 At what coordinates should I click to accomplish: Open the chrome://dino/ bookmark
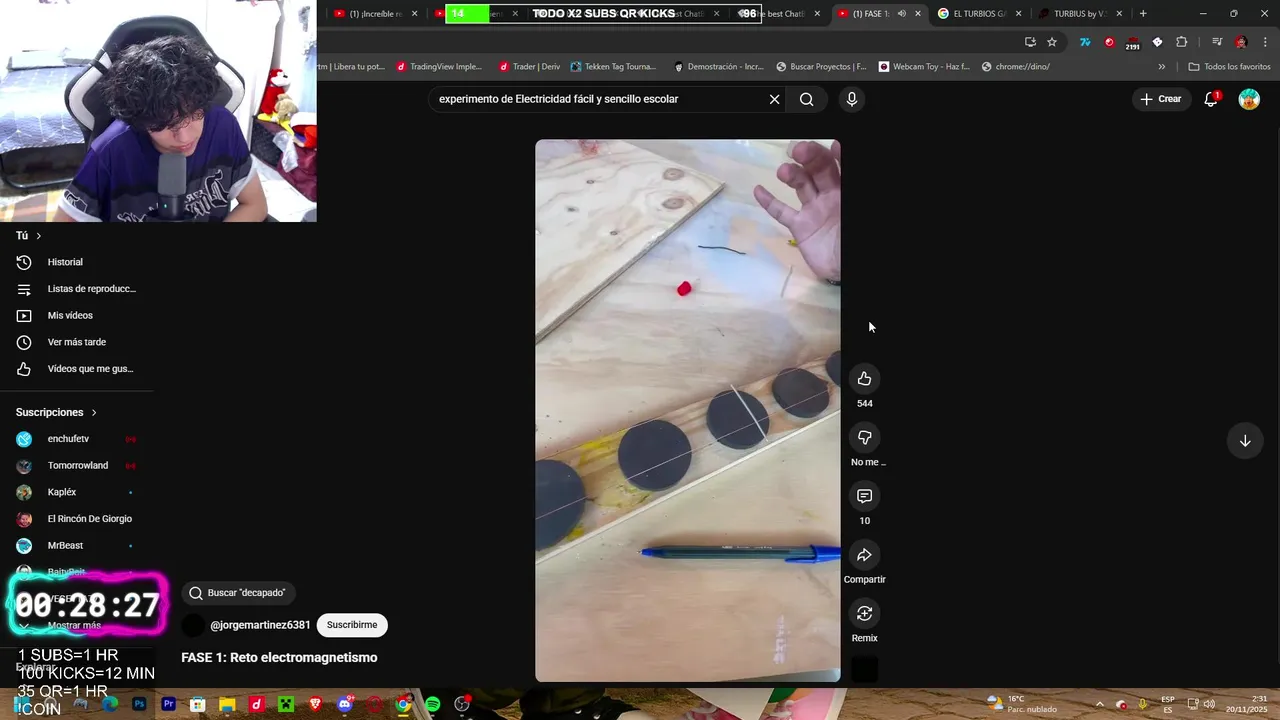tap(1016, 67)
